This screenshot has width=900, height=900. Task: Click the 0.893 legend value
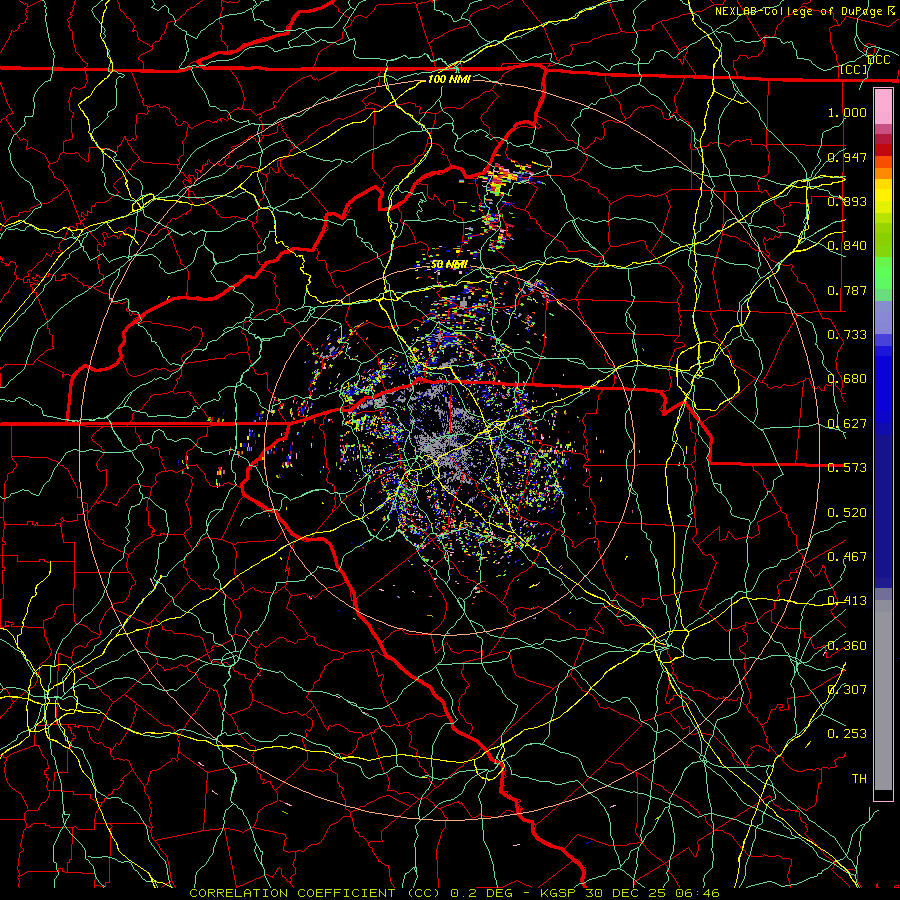[847, 201]
